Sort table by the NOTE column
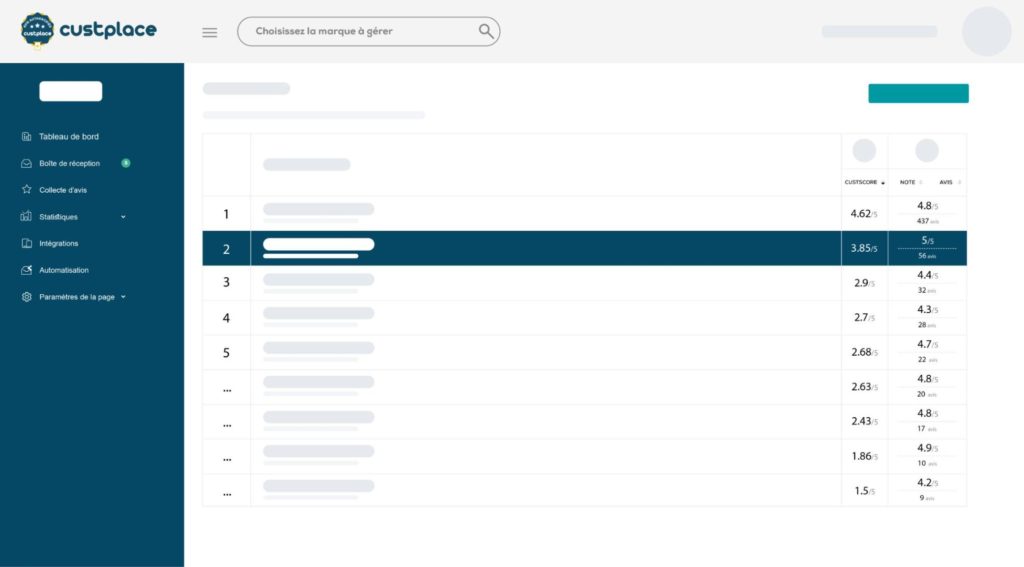This screenshot has height=567, width=1024. coord(909,182)
